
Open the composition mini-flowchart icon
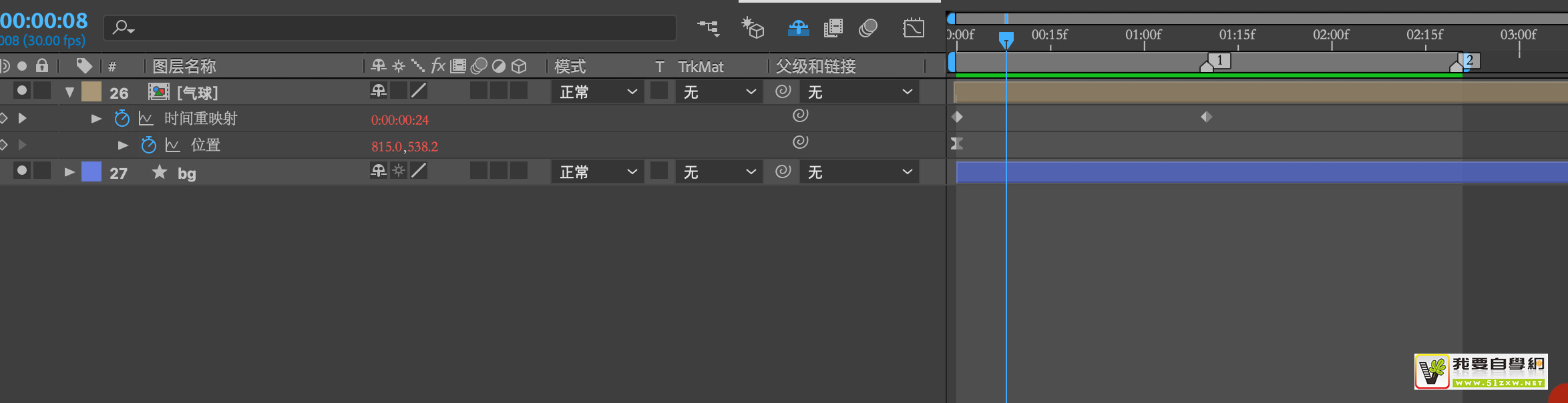pyautogui.click(x=709, y=28)
